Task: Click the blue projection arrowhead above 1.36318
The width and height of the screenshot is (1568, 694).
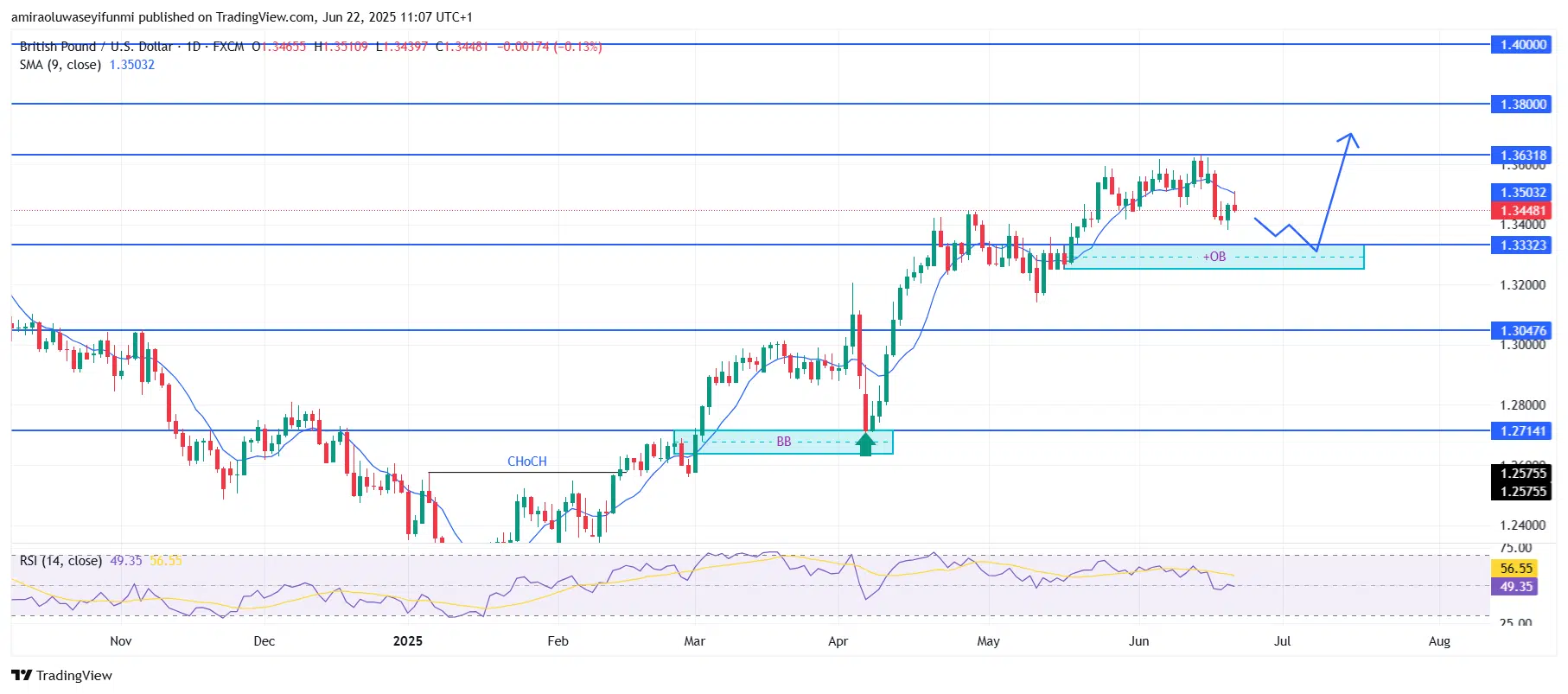Action: (1350, 138)
